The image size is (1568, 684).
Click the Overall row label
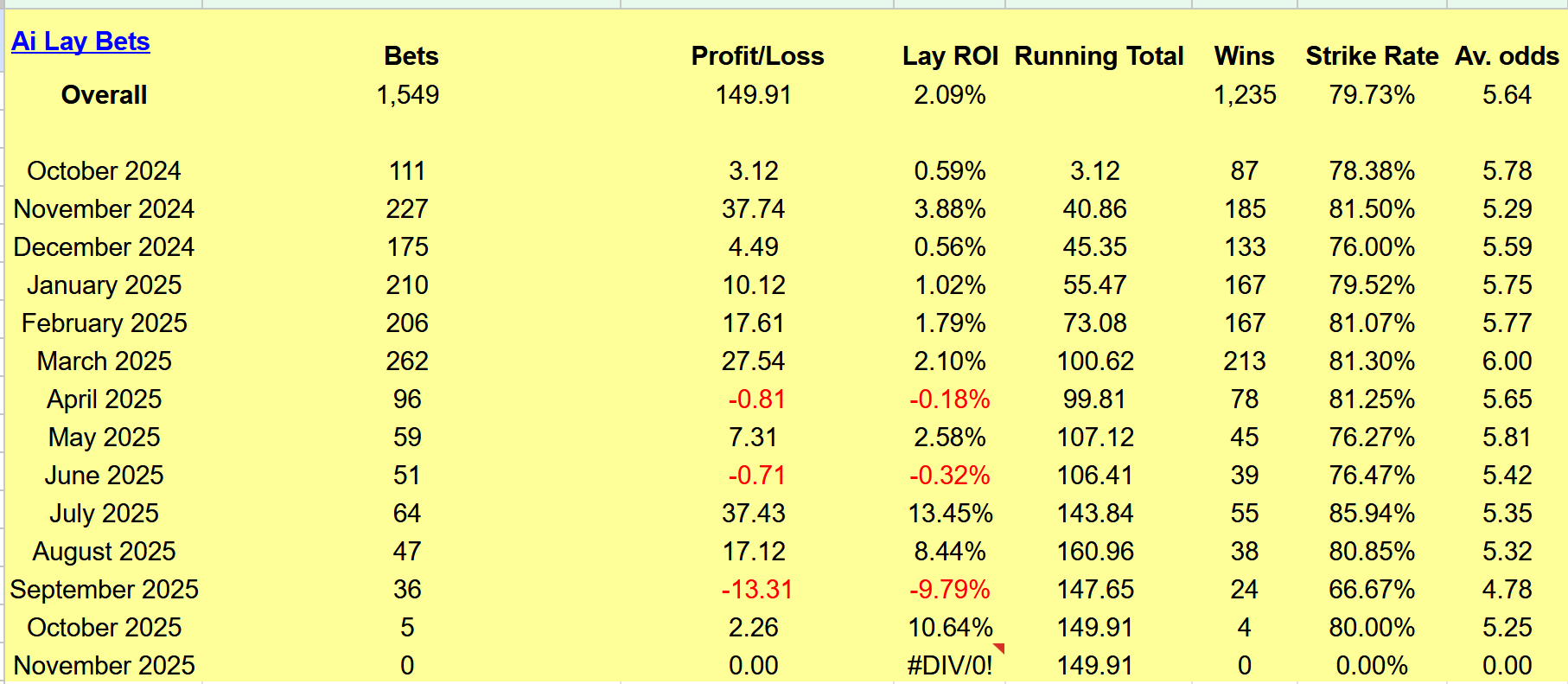click(x=104, y=95)
